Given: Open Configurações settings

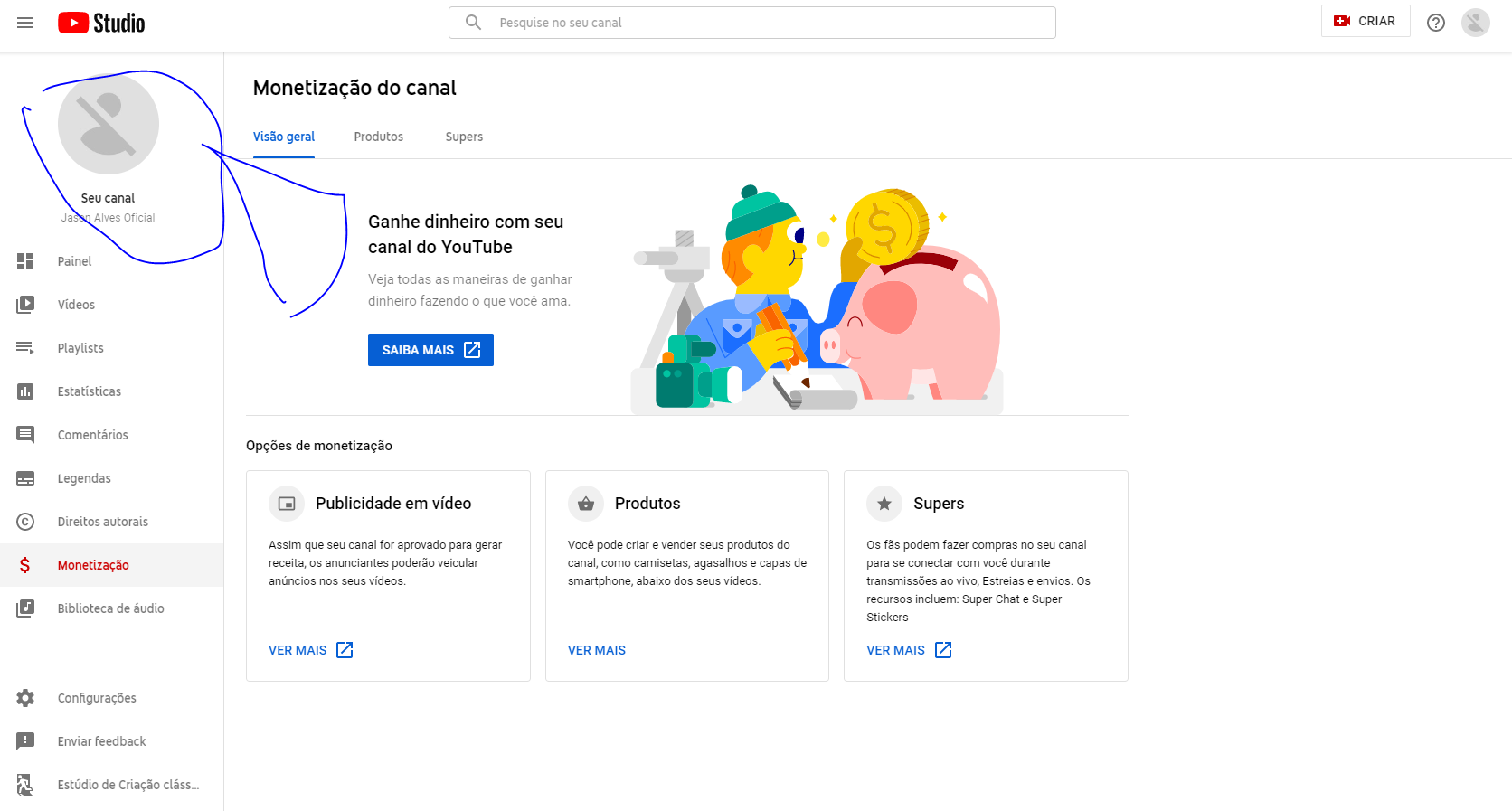Looking at the screenshot, I should [112, 698].
